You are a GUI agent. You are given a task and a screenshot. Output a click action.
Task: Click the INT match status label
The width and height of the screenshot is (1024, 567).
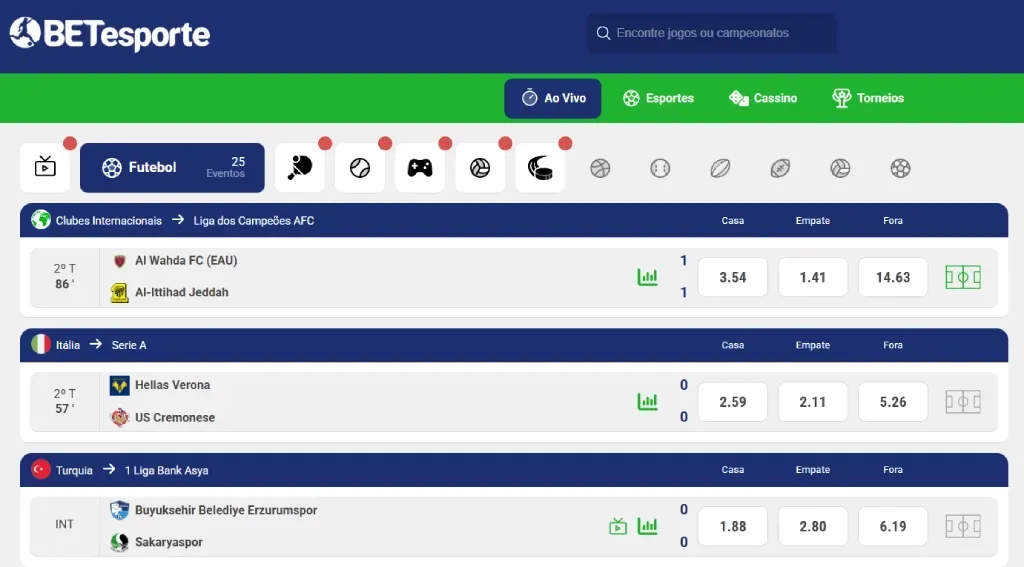click(x=64, y=524)
